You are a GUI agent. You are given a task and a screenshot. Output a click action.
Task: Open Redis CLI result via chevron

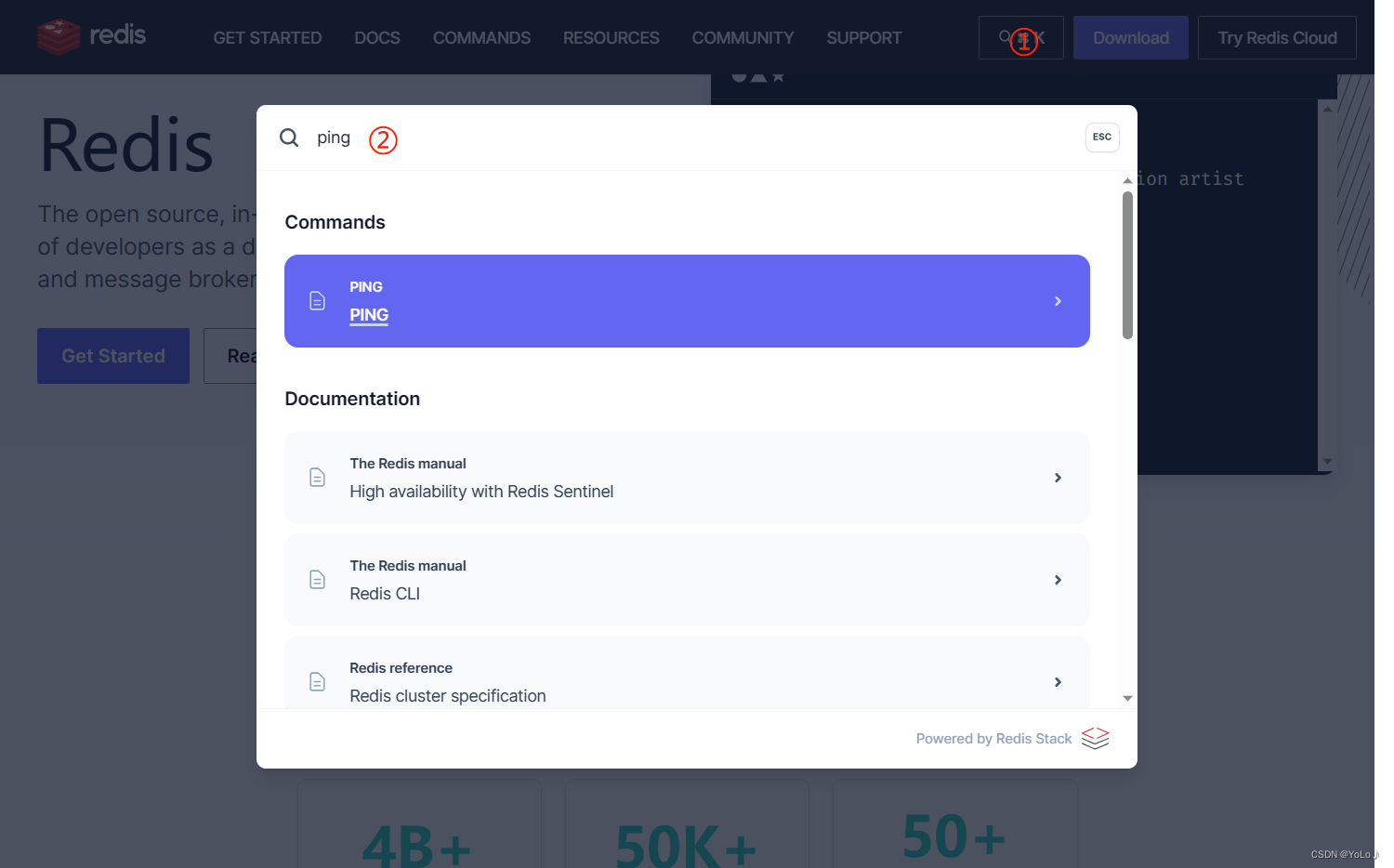pyautogui.click(x=1058, y=580)
